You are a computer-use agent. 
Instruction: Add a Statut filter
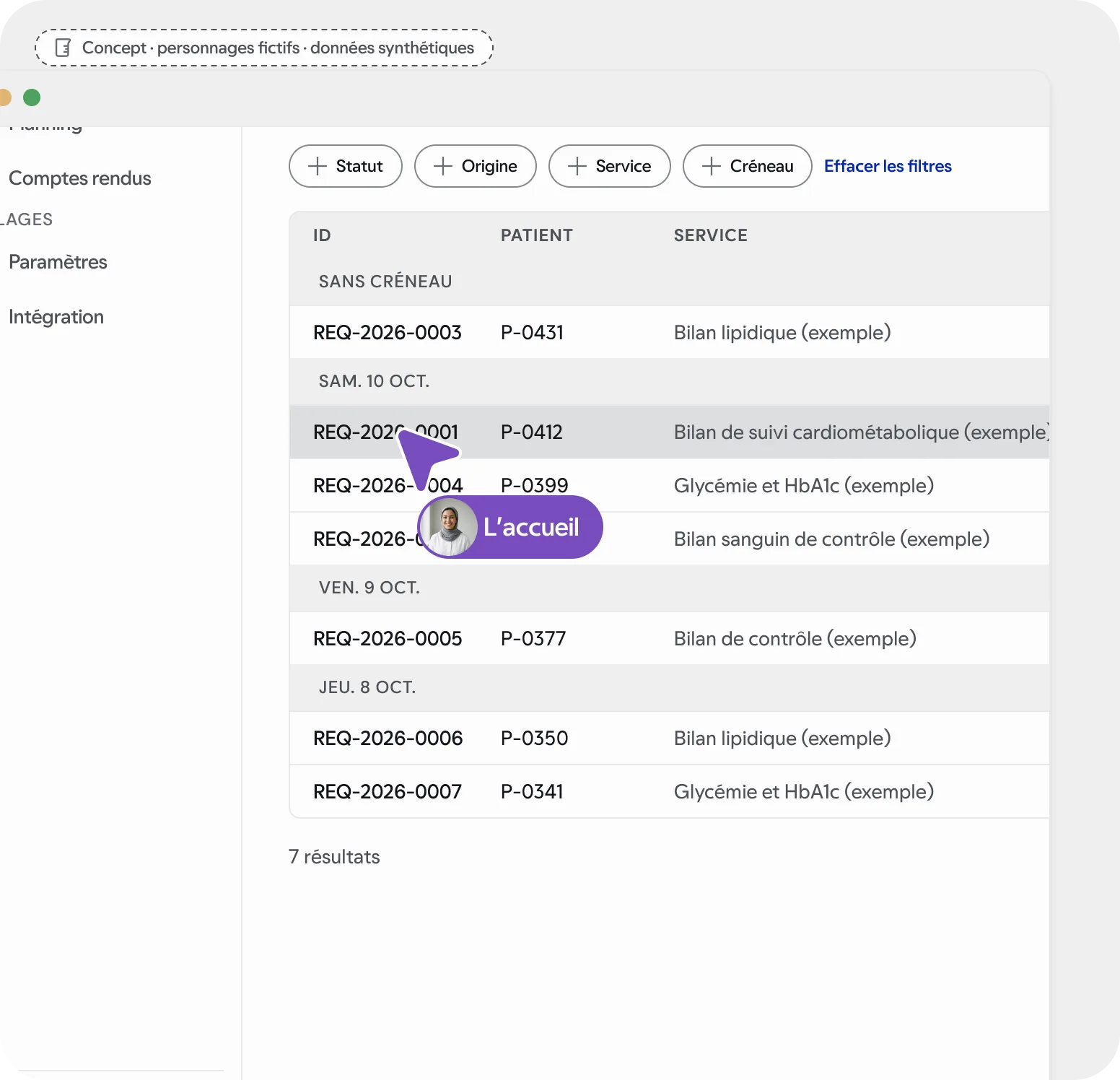(x=346, y=166)
